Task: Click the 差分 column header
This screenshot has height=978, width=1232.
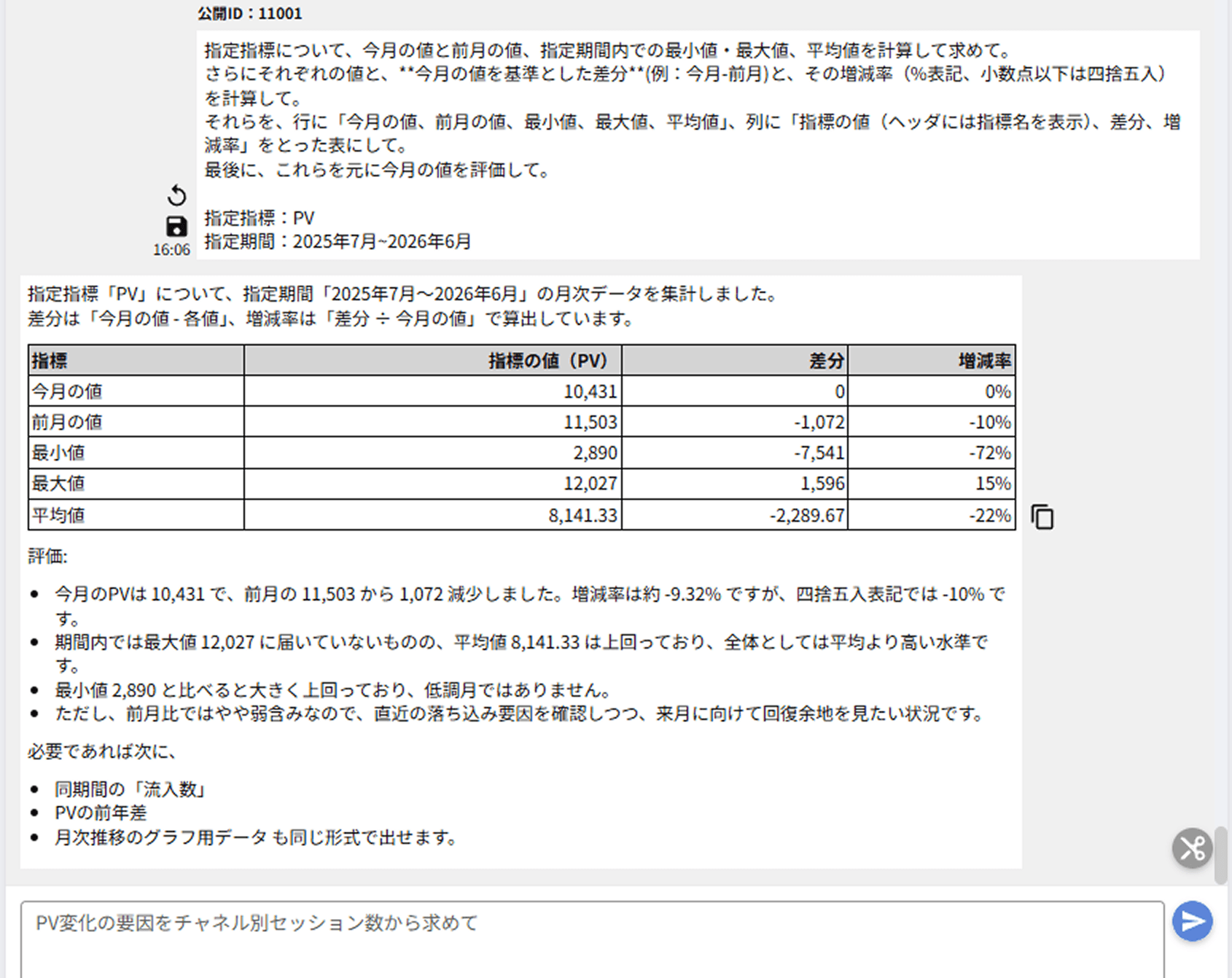Action: (735, 361)
